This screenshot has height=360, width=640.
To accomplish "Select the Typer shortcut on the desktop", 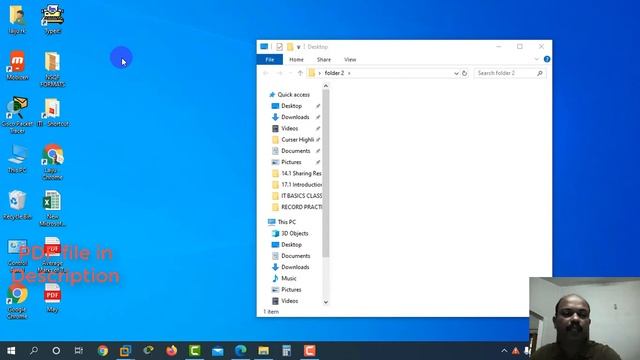I will tap(52, 19).
